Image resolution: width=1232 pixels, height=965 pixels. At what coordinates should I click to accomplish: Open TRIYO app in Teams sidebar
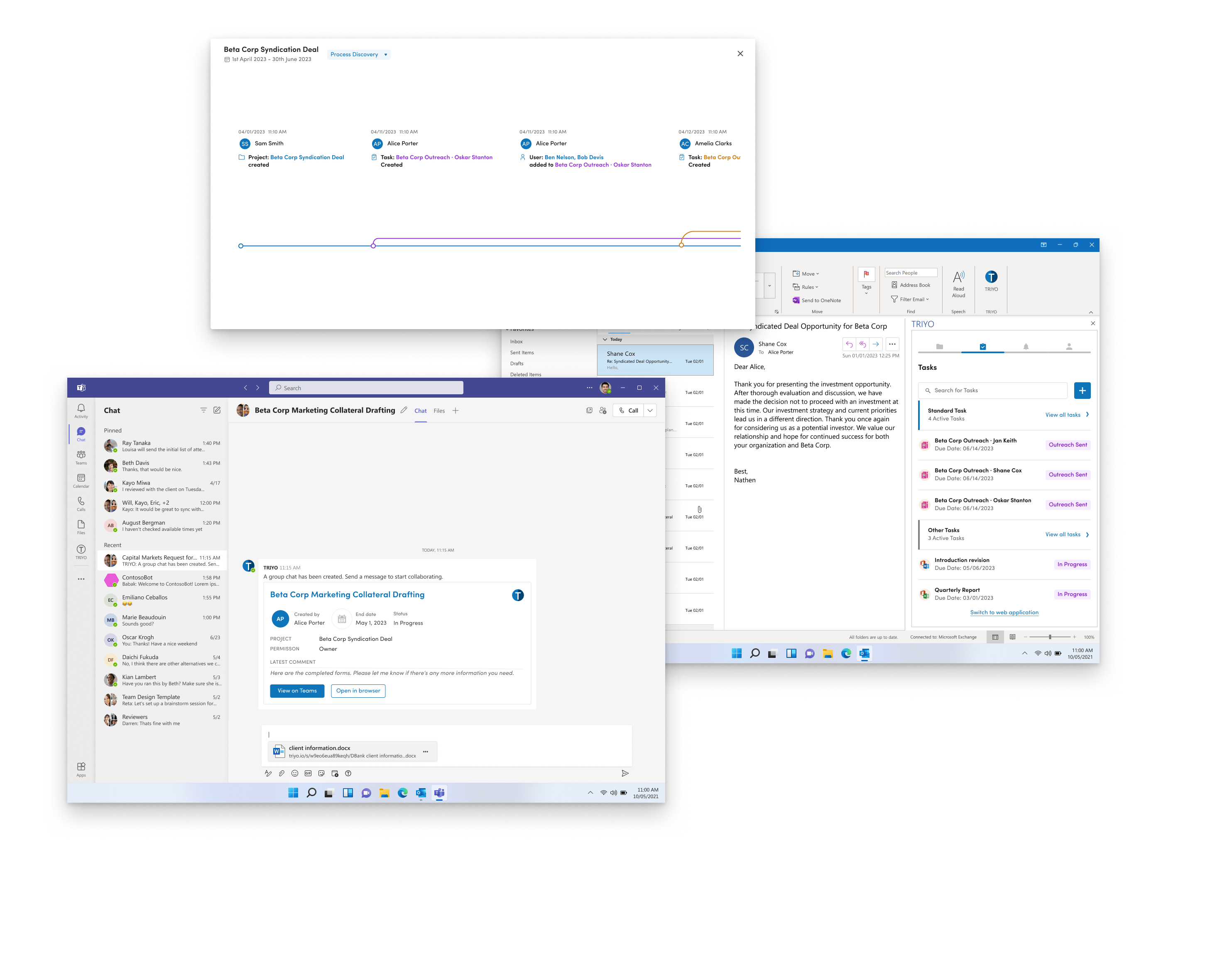81,552
